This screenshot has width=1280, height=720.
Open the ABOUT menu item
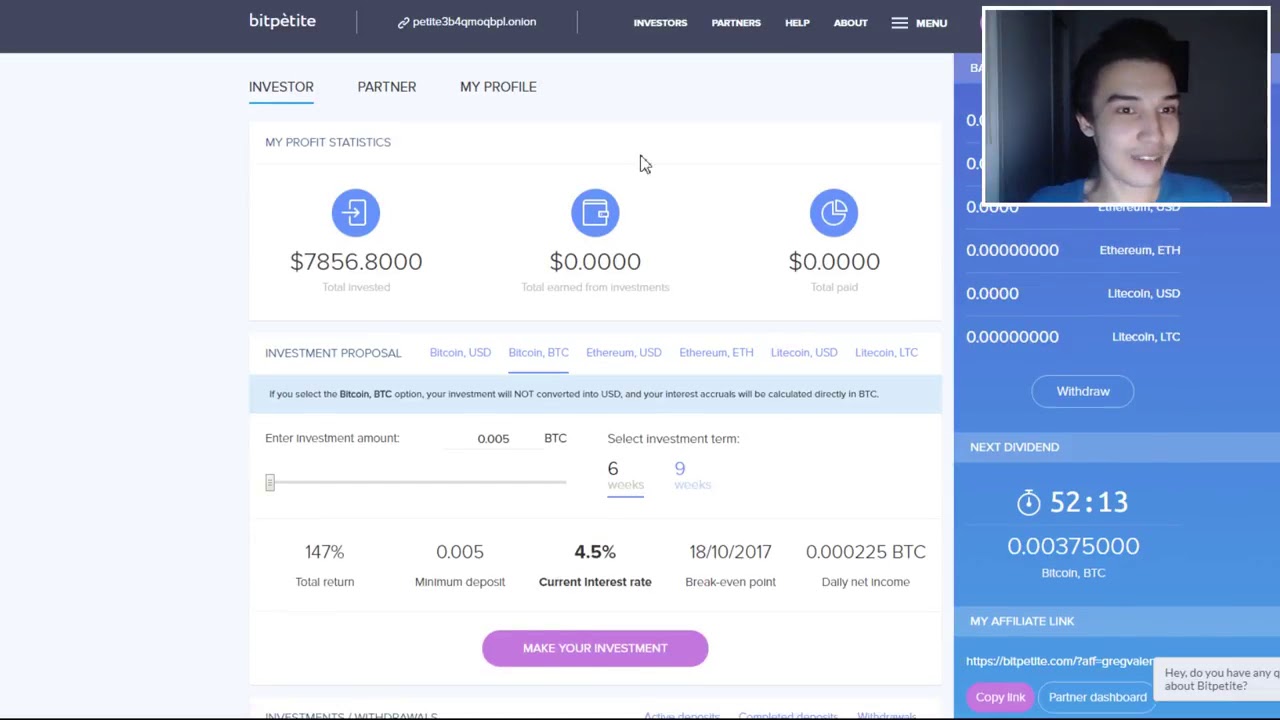click(851, 23)
